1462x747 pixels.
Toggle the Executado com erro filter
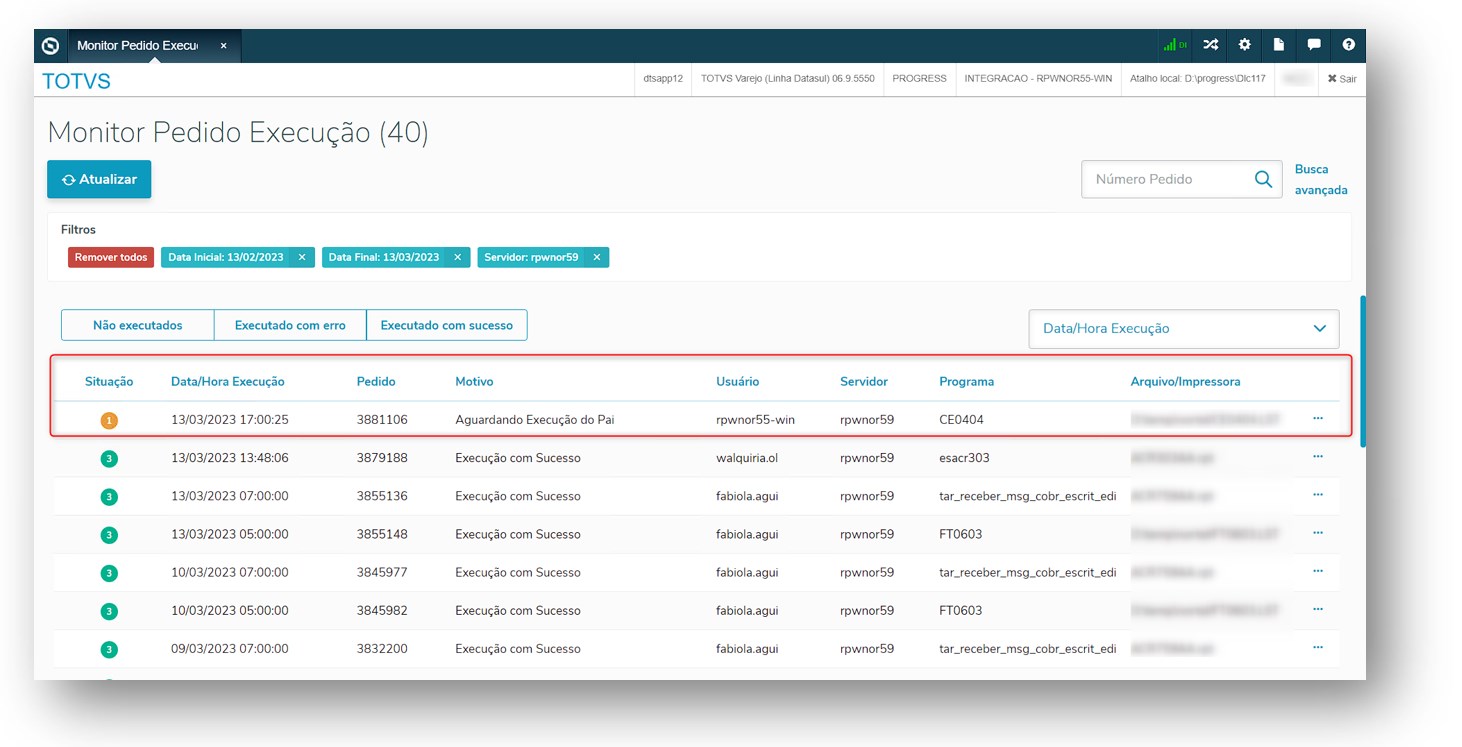pos(290,325)
